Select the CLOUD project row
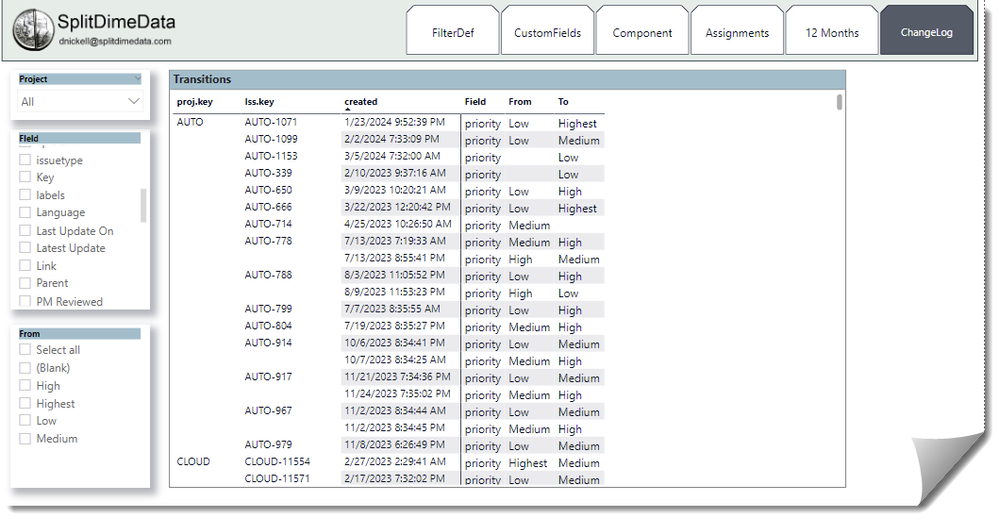 [x=193, y=461]
